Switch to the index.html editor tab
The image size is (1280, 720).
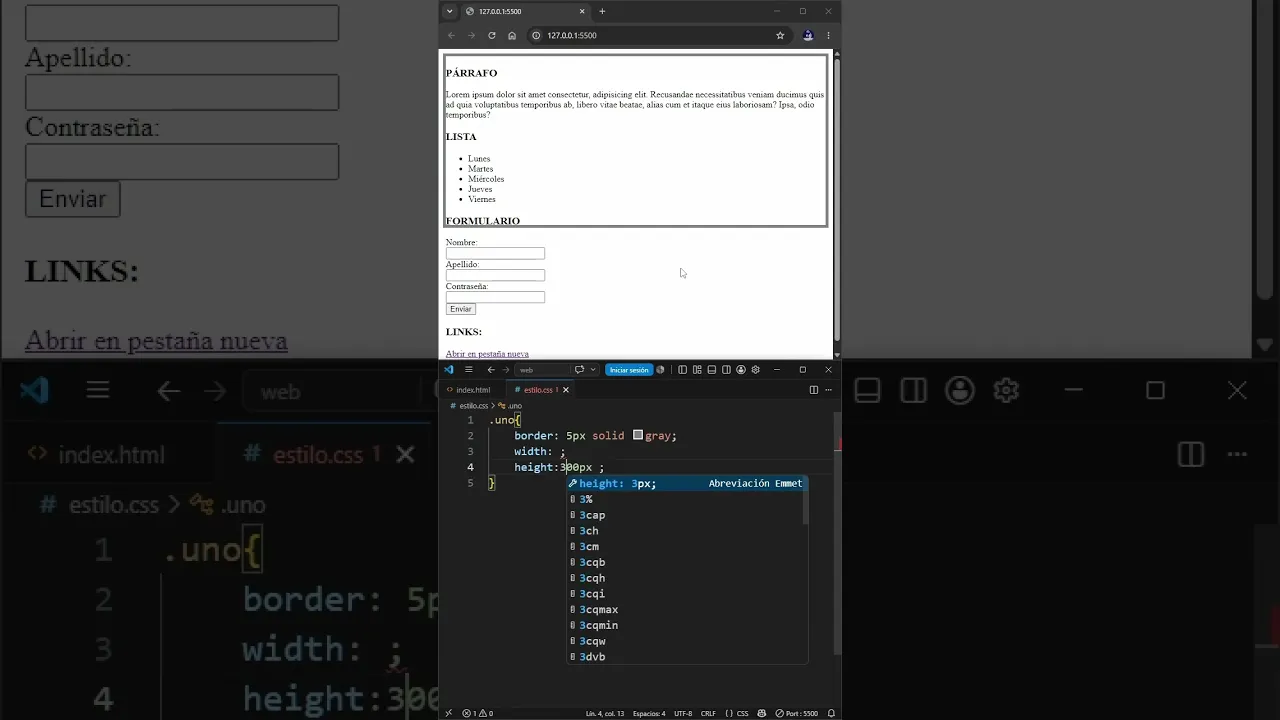(x=468, y=390)
